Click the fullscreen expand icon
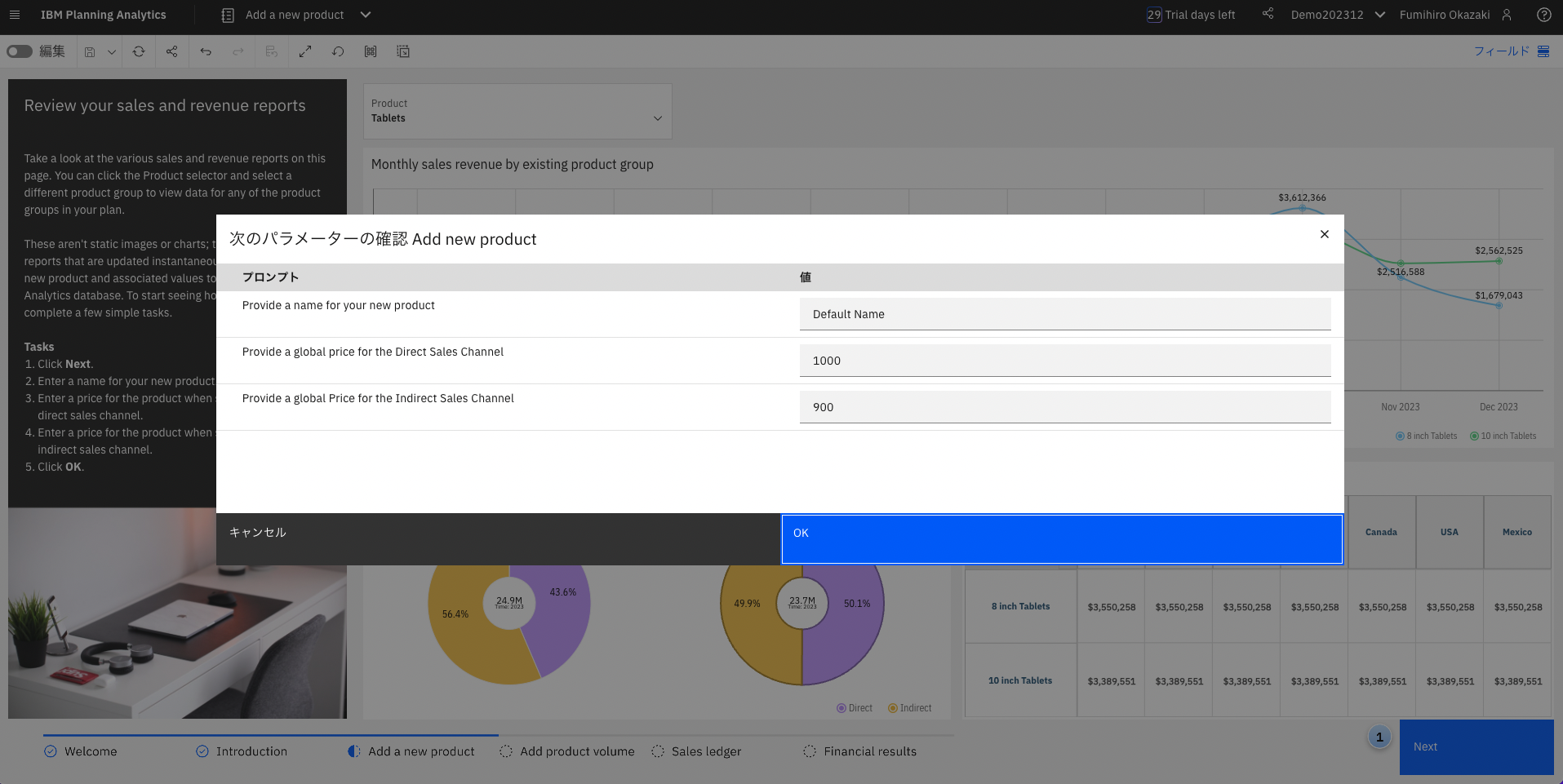 coord(305,51)
